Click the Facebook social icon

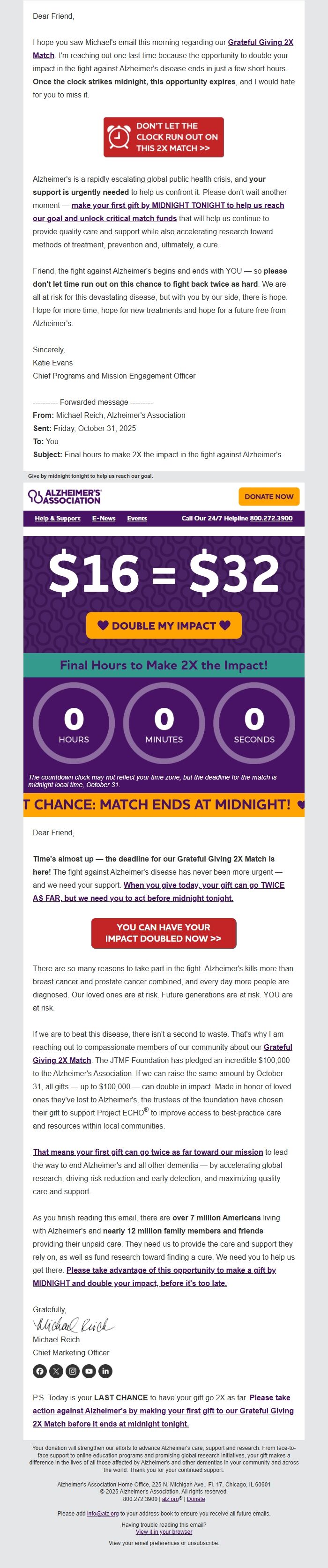[40, 1371]
